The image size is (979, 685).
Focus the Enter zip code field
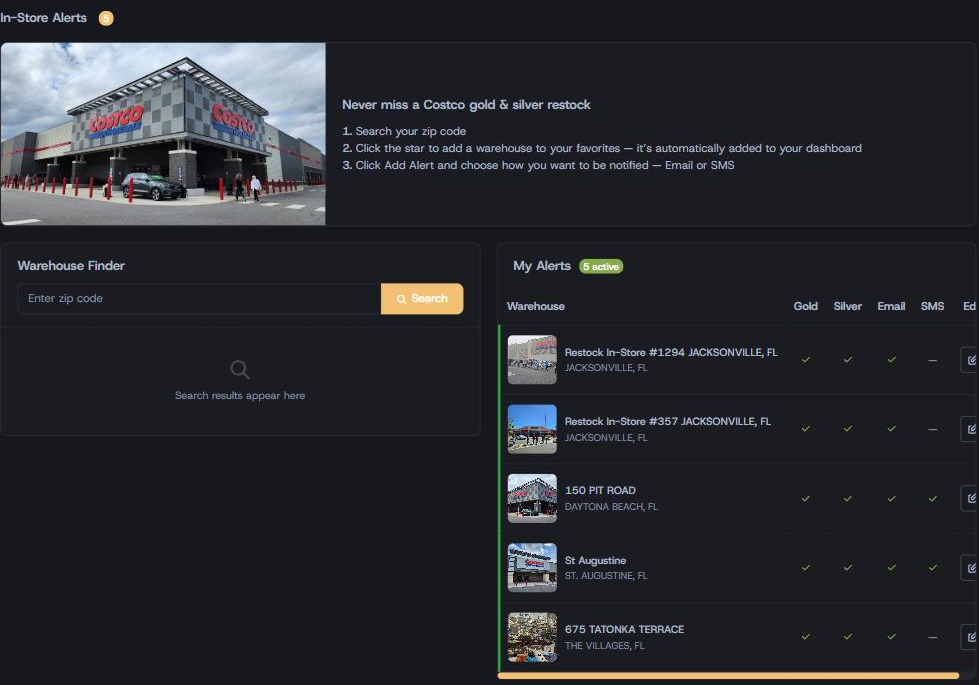[x=199, y=298]
